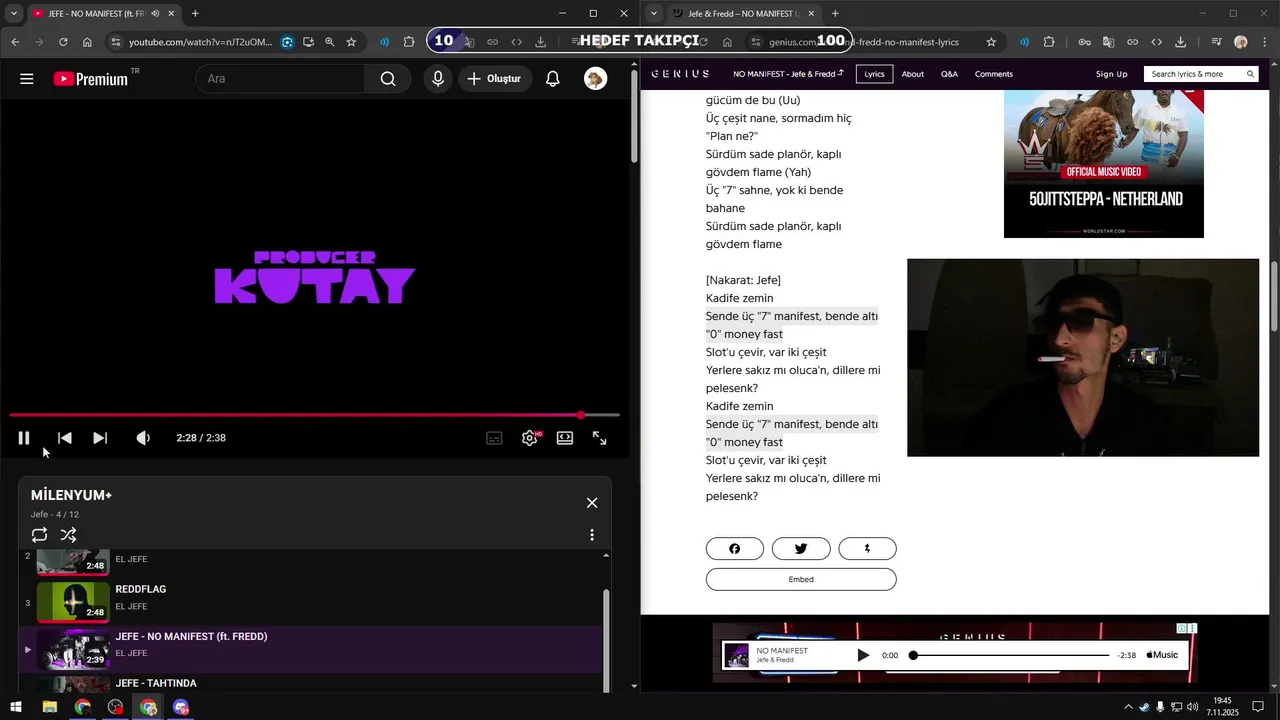Open the Q&A tab on Genius

click(x=949, y=74)
